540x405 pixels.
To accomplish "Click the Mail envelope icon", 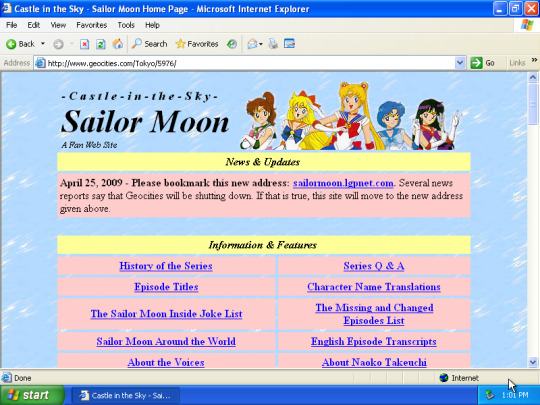I will (252, 44).
